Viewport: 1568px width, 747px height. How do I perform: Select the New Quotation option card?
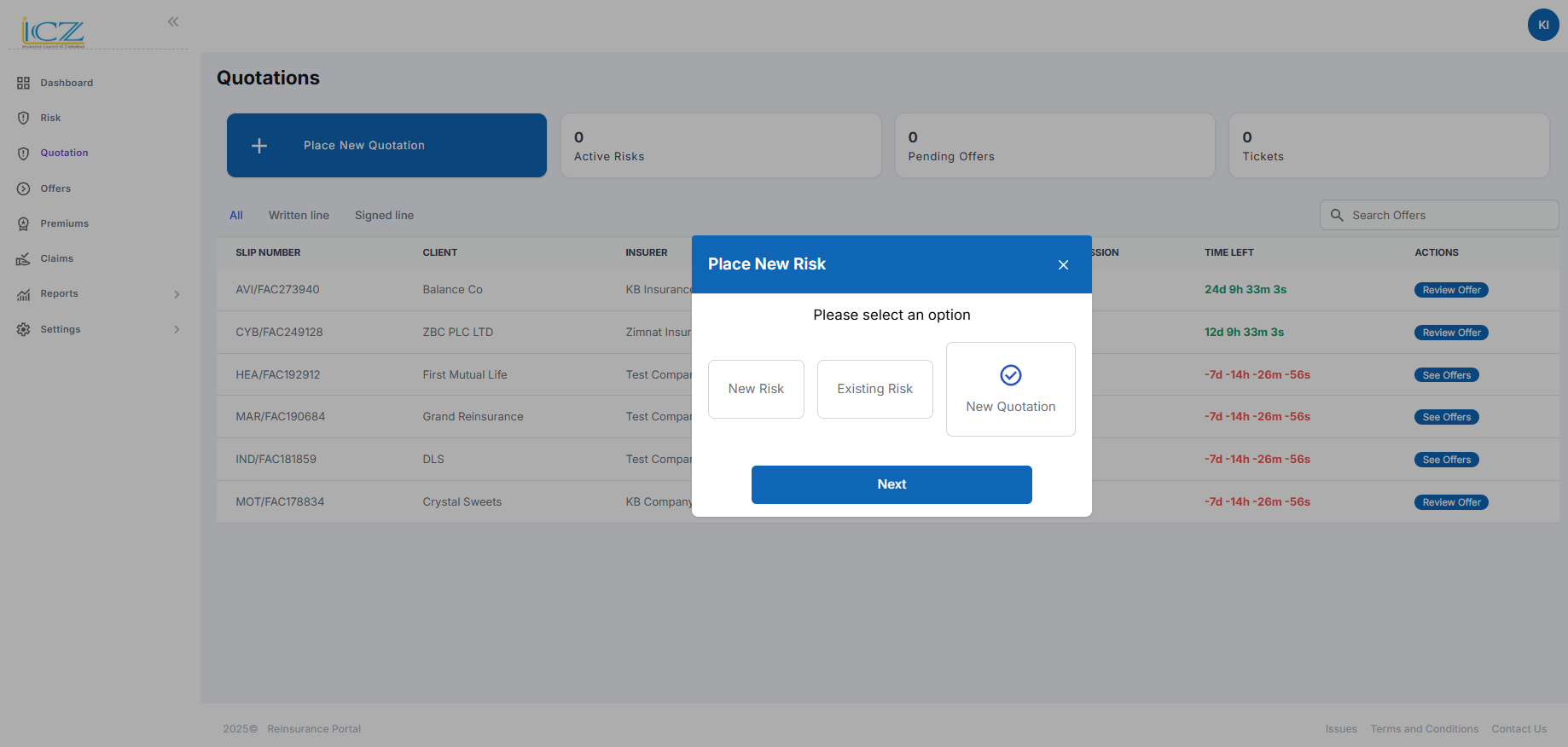coord(1010,390)
